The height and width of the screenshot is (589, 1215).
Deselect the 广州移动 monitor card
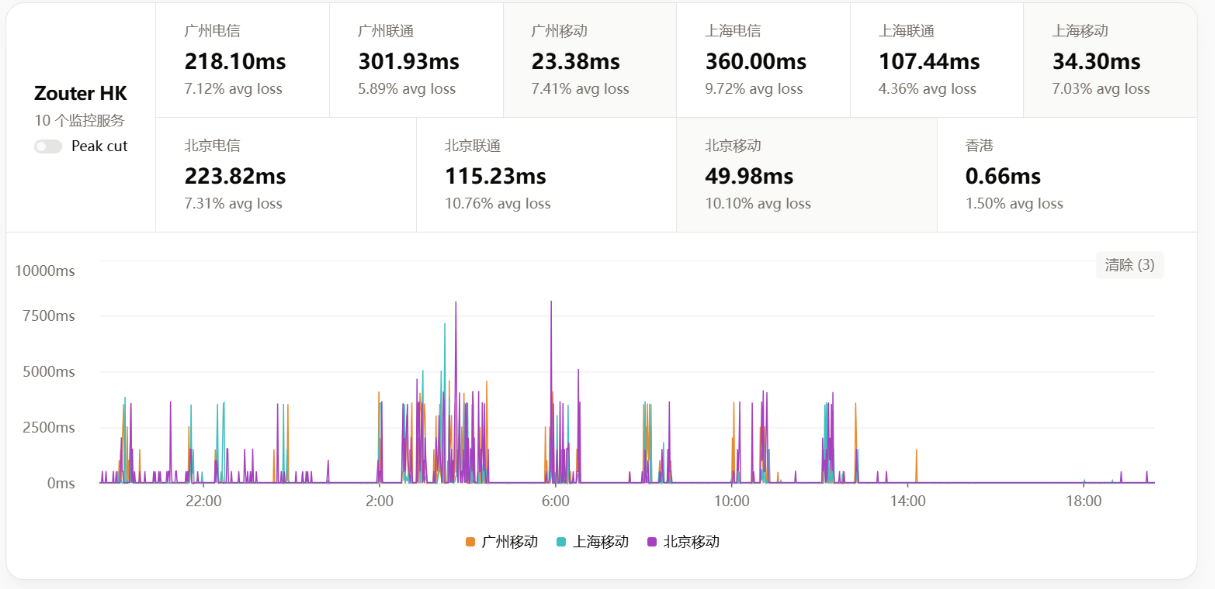(589, 60)
